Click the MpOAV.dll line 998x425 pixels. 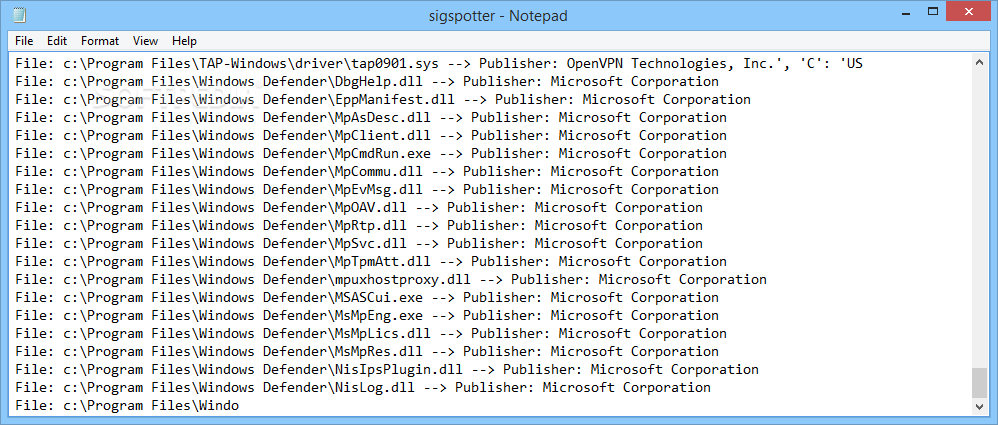tap(359, 207)
